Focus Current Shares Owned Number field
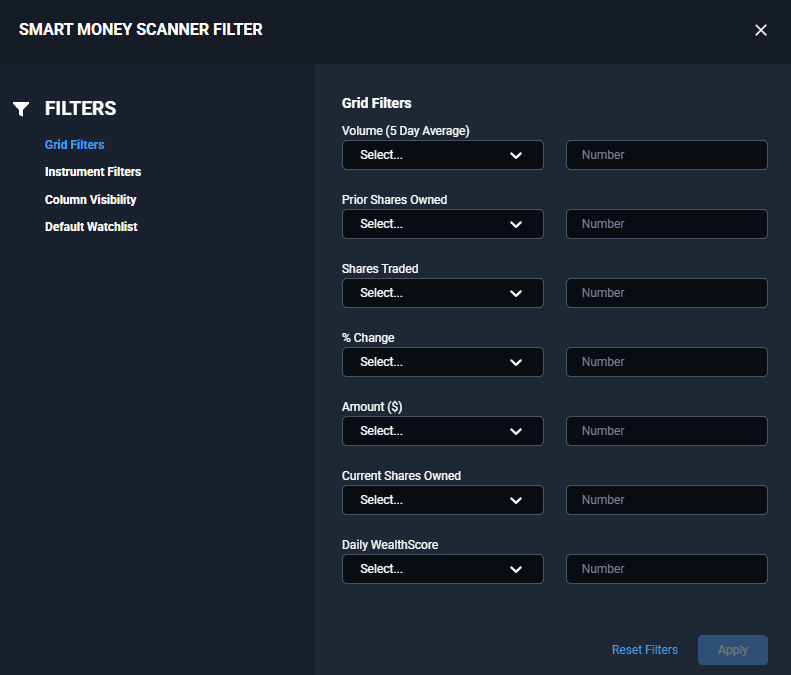This screenshot has width=791, height=675. 667,500
